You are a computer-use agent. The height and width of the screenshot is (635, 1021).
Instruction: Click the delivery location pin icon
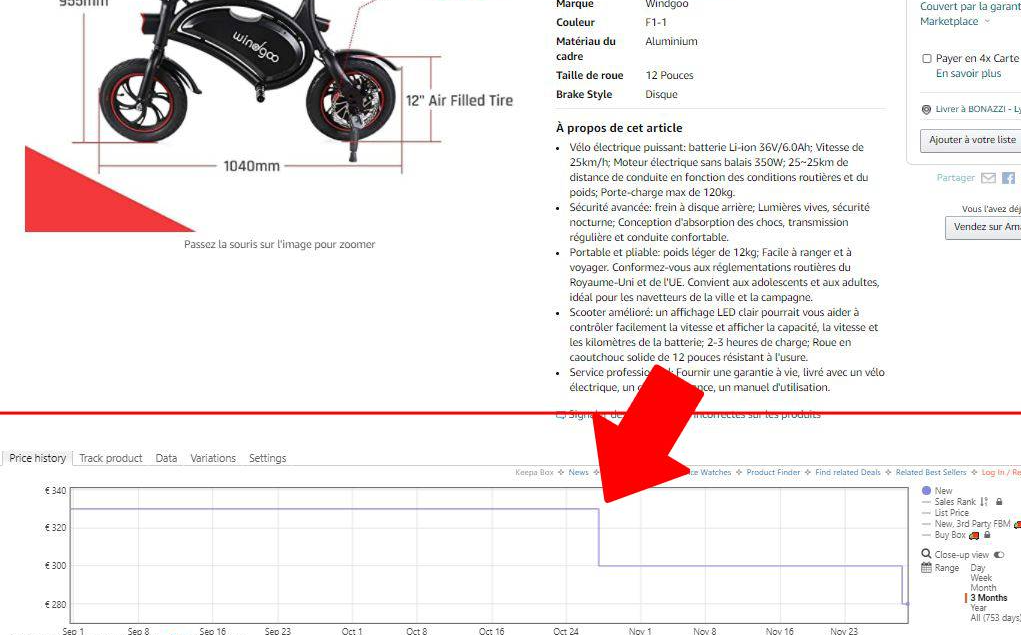tap(926, 110)
